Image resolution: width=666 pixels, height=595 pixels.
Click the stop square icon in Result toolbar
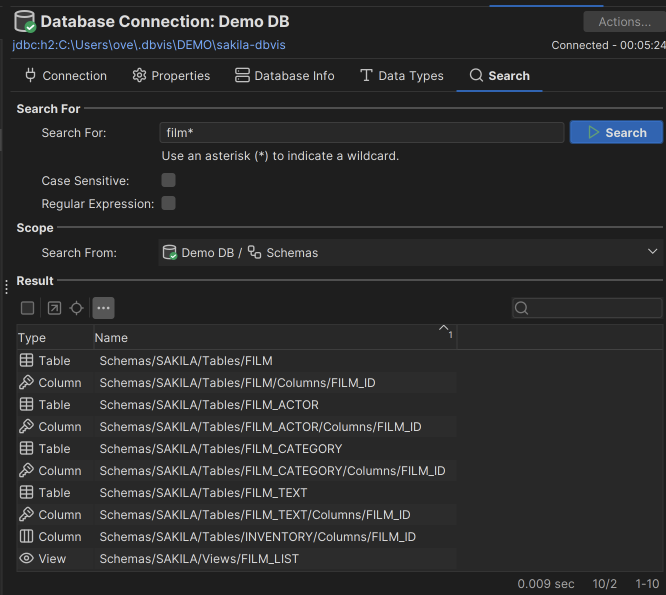28,308
